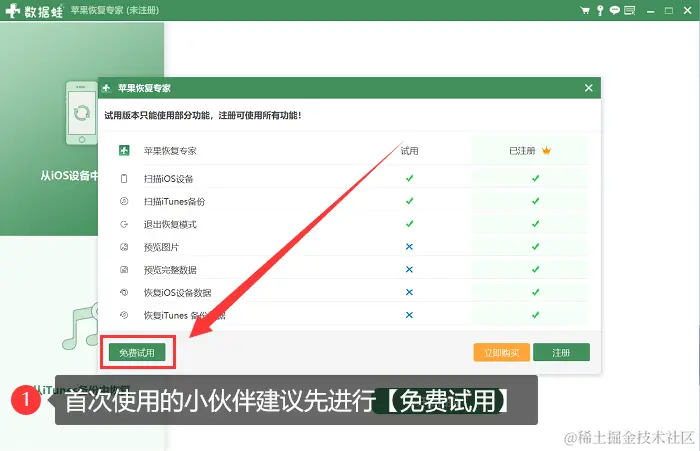Click 从iOS设备中 label in main window

[x=69, y=175]
